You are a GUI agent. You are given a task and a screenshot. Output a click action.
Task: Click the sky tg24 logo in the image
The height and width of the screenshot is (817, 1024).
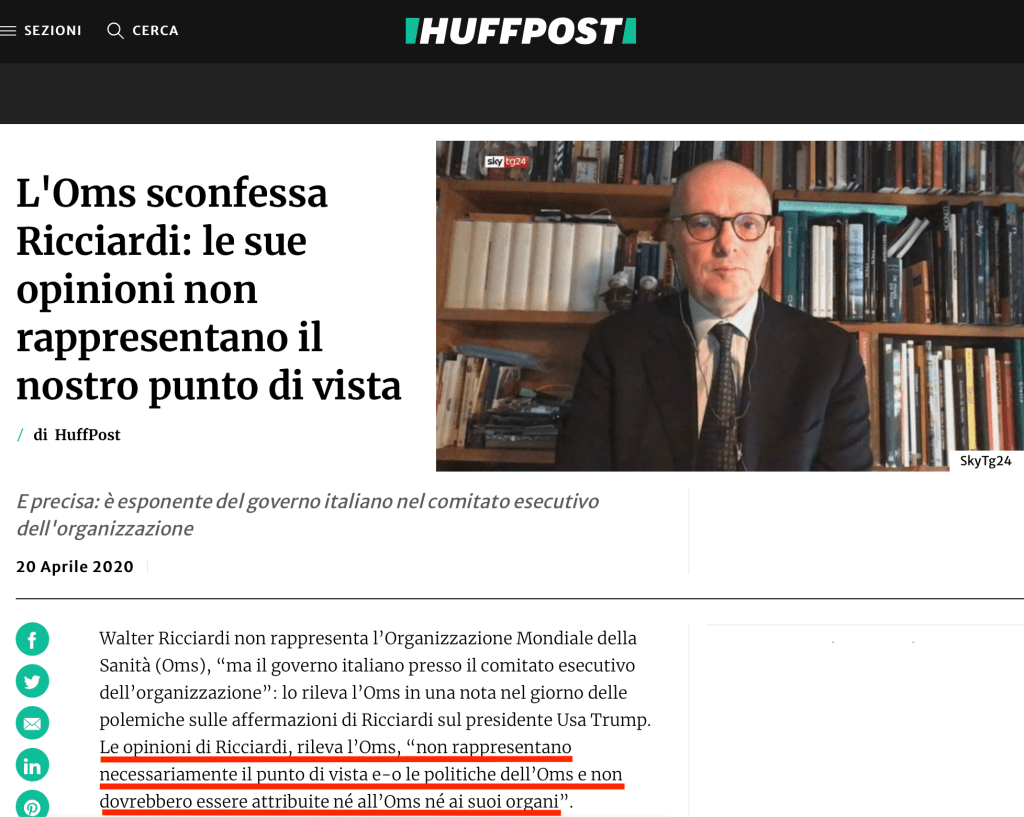tap(506, 161)
